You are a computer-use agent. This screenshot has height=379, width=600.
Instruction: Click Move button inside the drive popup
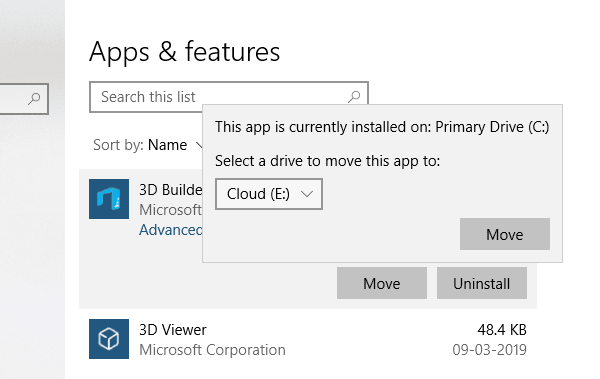[x=505, y=234]
